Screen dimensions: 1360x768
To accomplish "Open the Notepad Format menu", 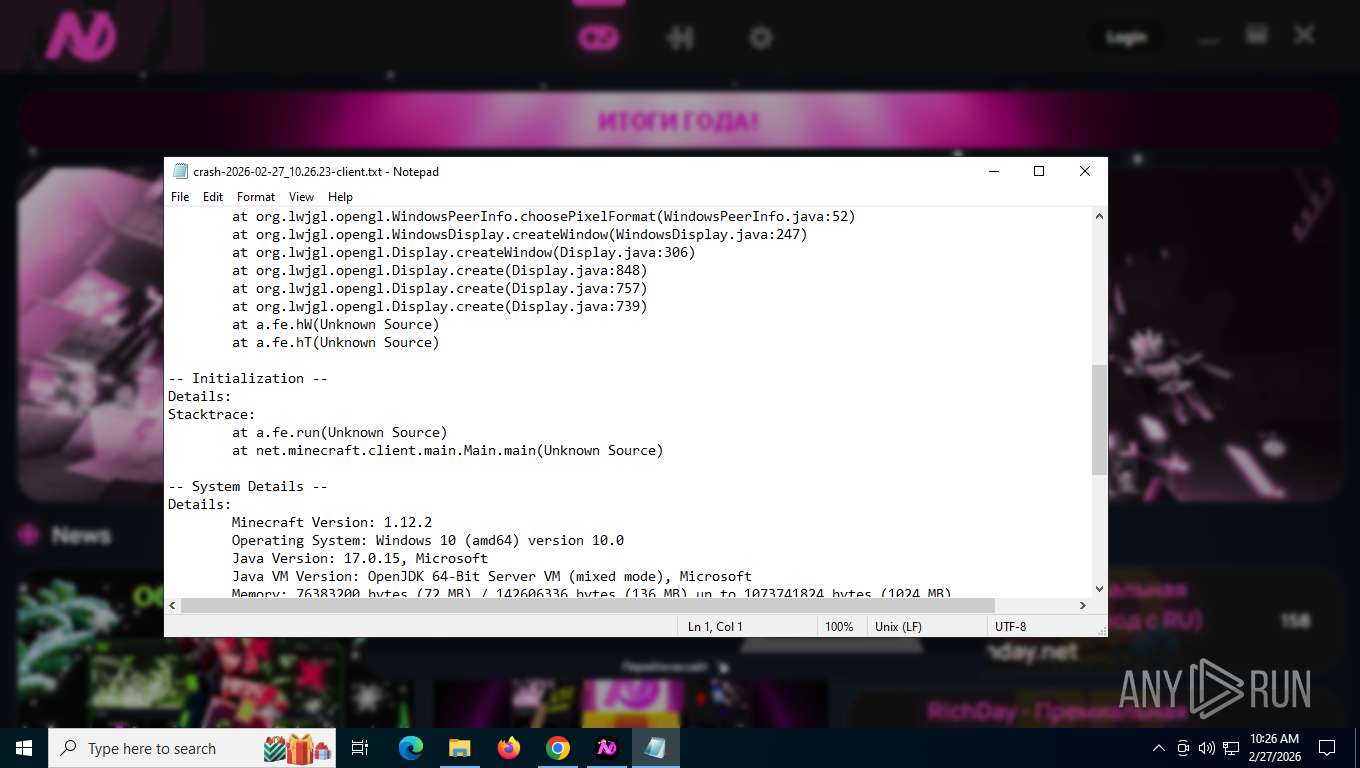I will [256, 197].
